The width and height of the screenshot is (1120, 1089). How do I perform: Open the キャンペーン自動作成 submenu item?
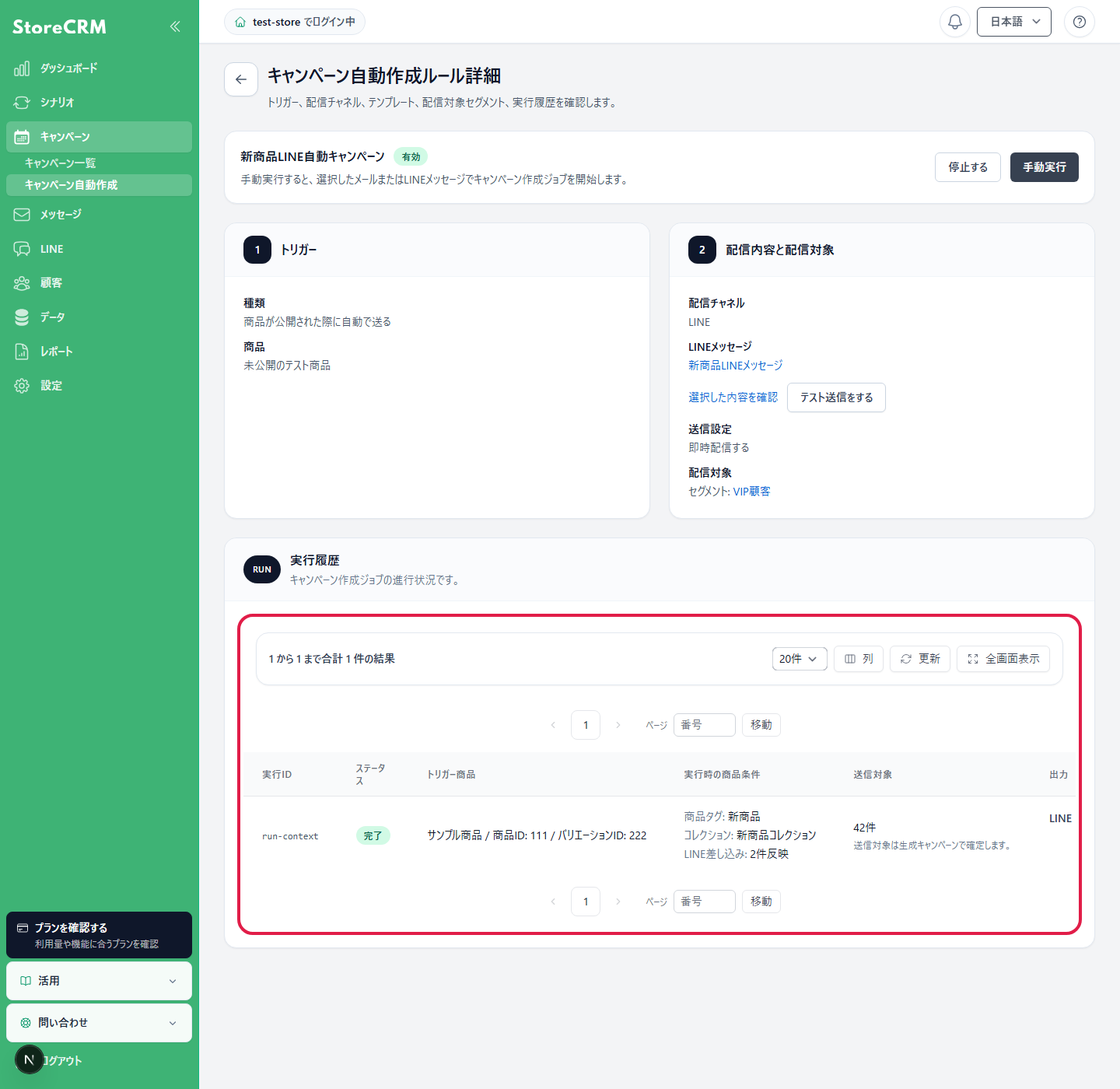point(99,185)
